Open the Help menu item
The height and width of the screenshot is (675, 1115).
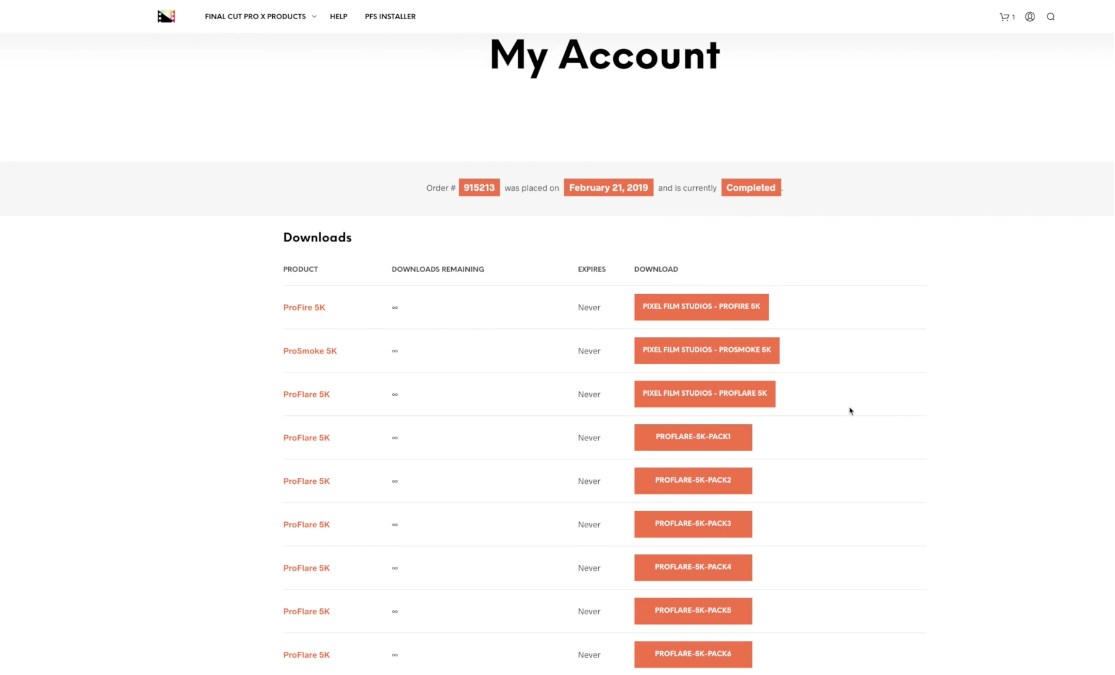(338, 16)
